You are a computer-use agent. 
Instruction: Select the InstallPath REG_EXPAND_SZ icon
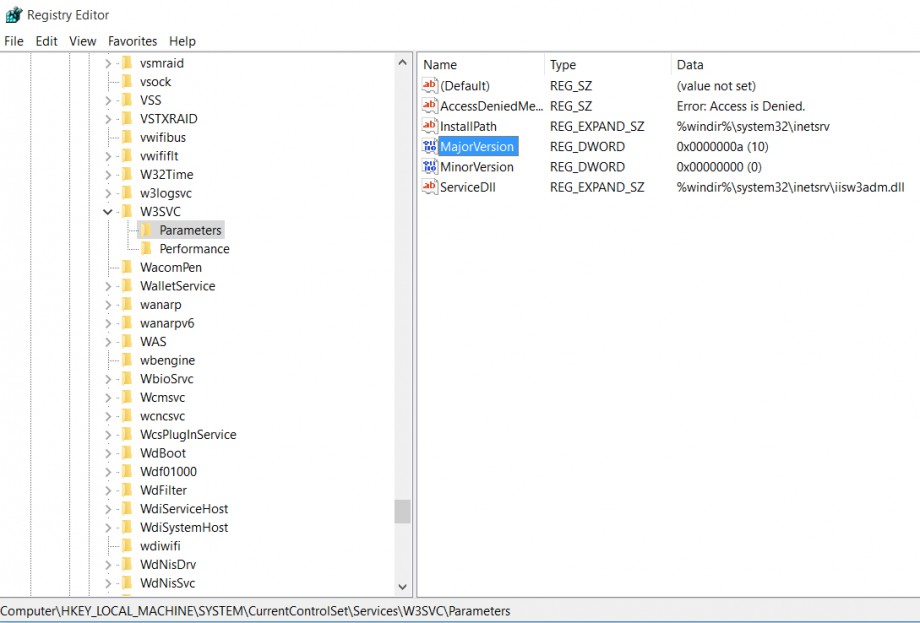pyautogui.click(x=429, y=126)
